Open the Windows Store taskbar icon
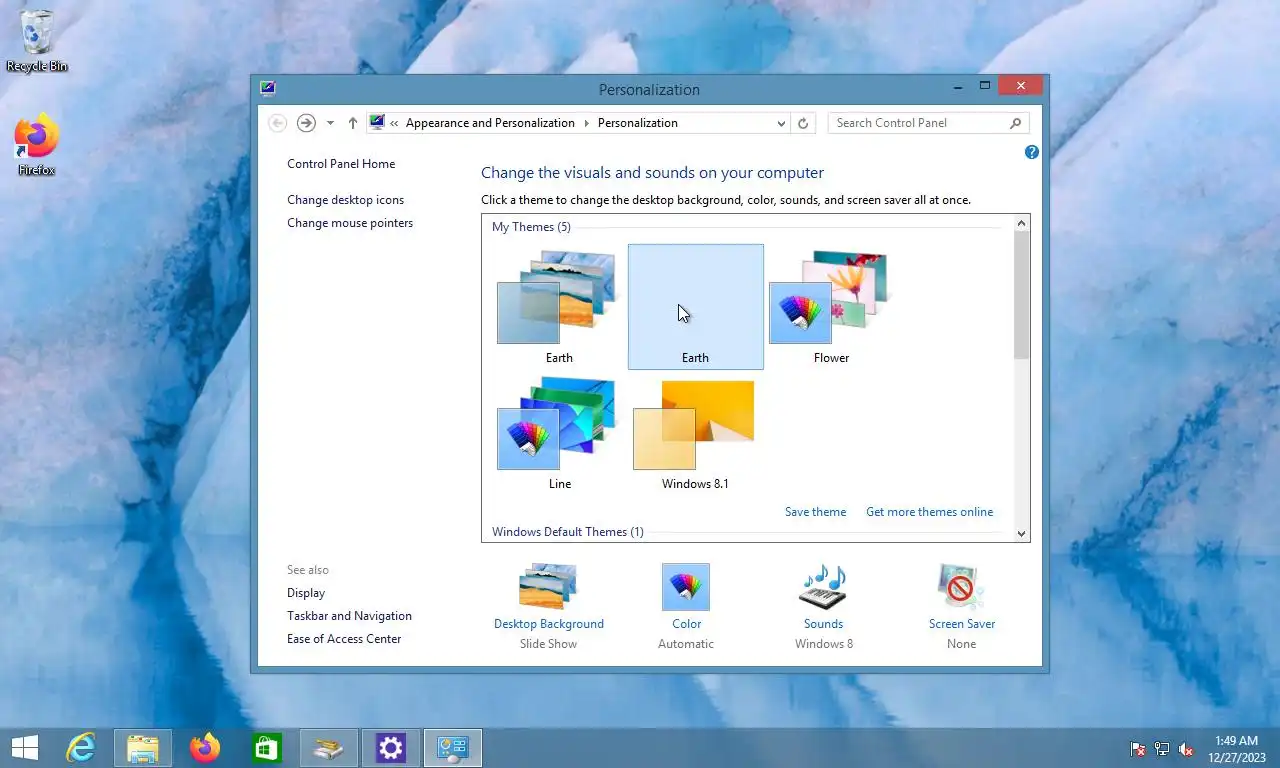This screenshot has width=1280, height=768. [x=267, y=748]
